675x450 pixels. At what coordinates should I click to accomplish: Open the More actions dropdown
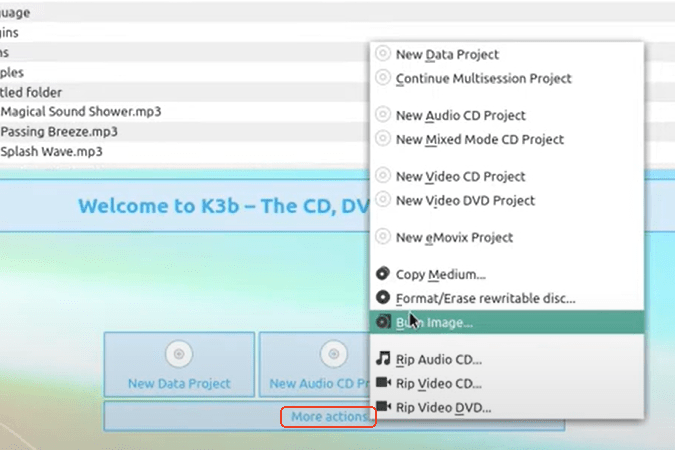pyautogui.click(x=329, y=416)
